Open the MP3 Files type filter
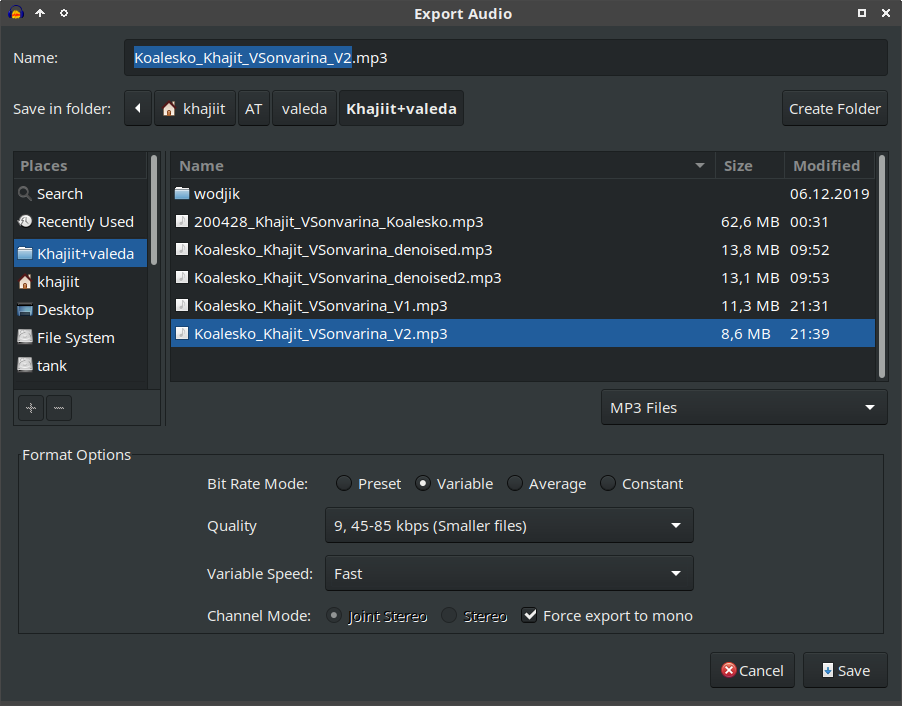902x706 pixels. point(743,408)
